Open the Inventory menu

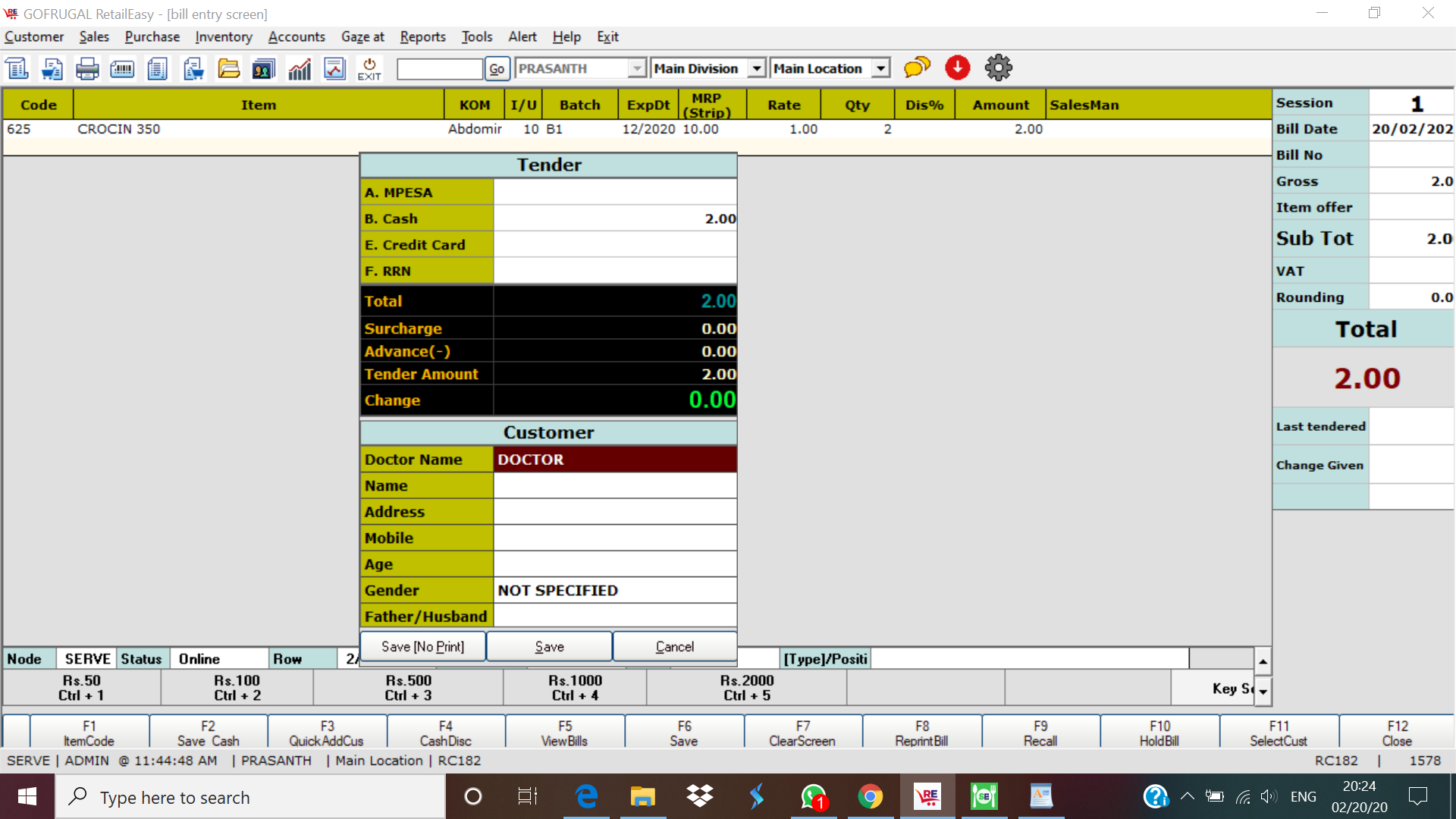click(x=223, y=36)
